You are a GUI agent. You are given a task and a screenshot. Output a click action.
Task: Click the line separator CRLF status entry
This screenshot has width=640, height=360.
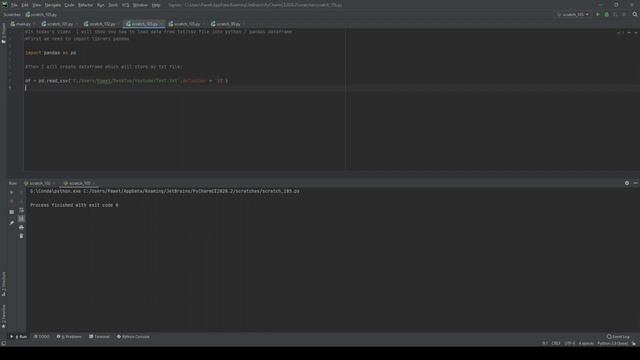[556, 343]
